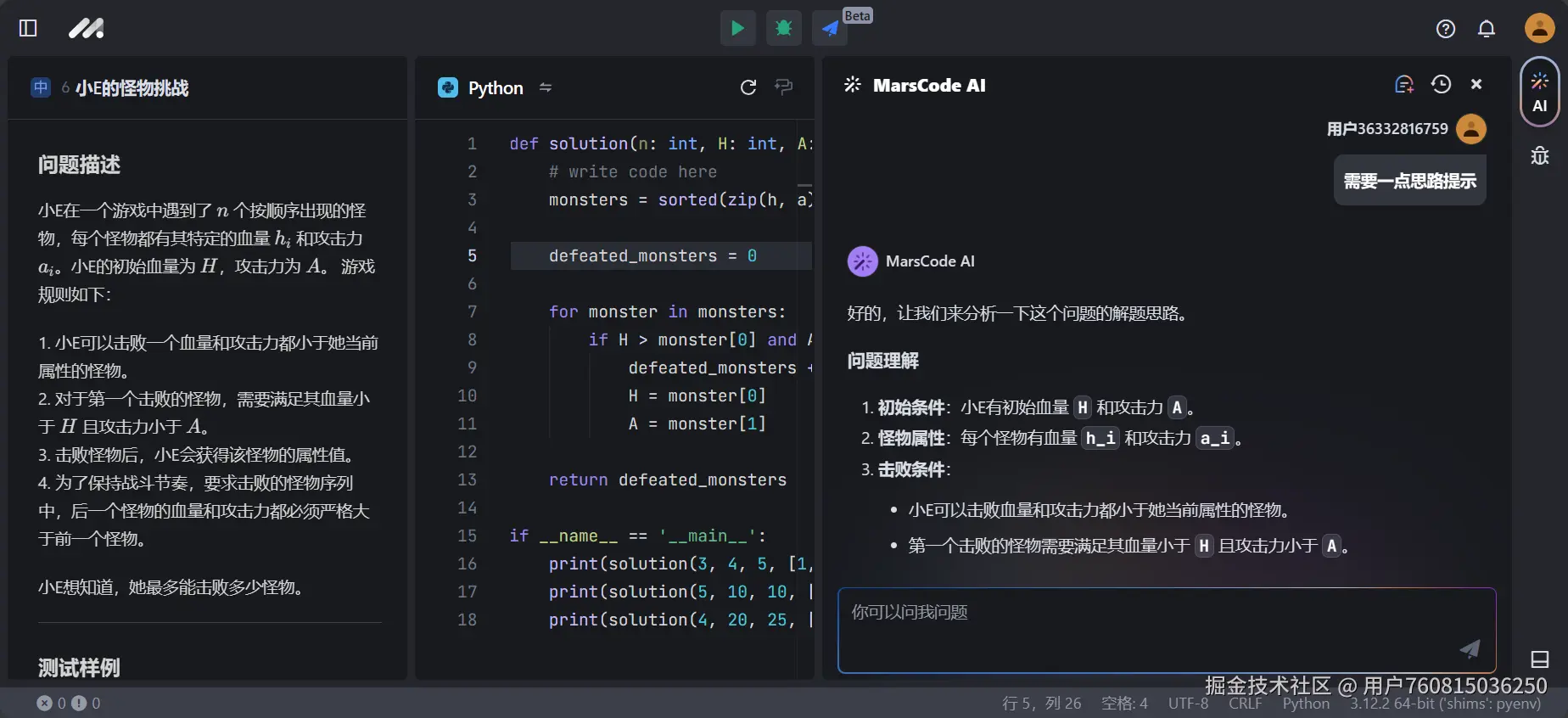This screenshot has width=1568, height=718.
Task: Click the 空格: 4 indentation setting
Action: (1124, 704)
